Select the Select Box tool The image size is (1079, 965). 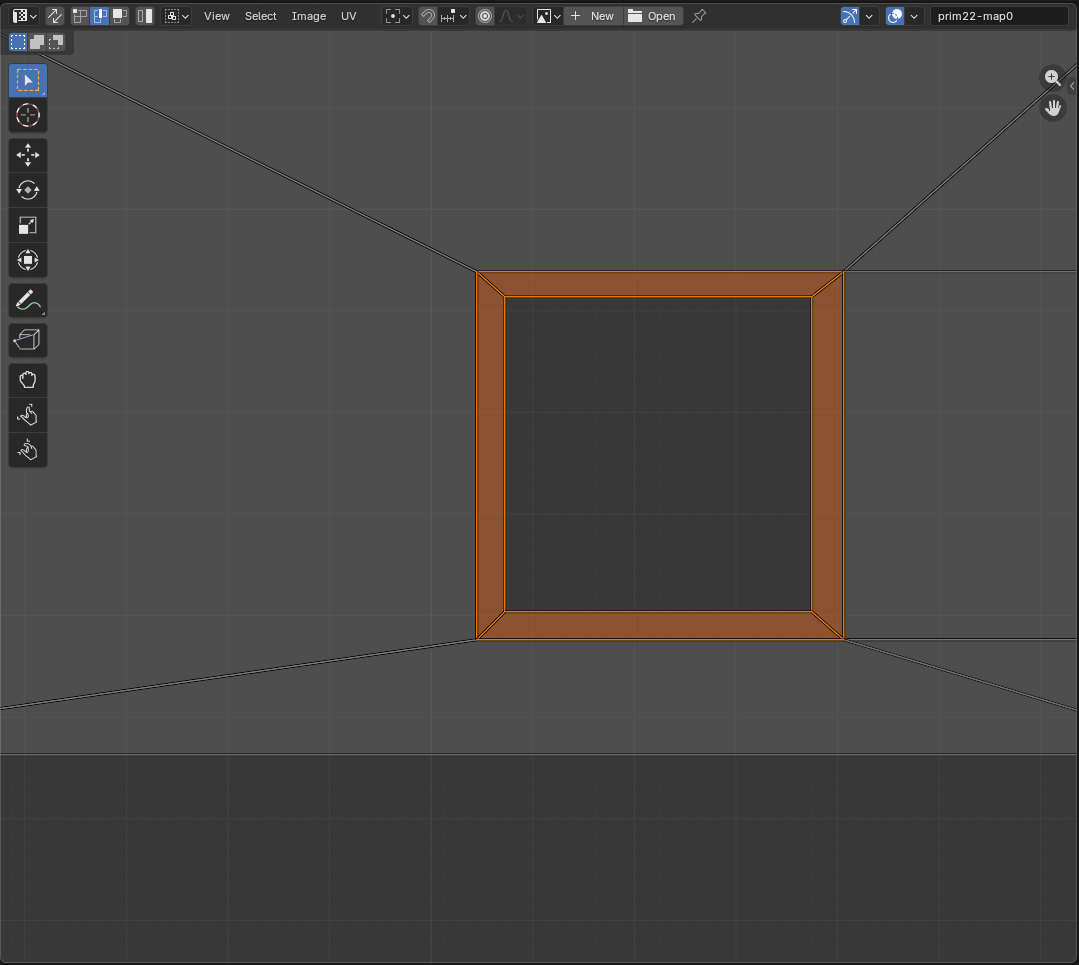point(28,81)
